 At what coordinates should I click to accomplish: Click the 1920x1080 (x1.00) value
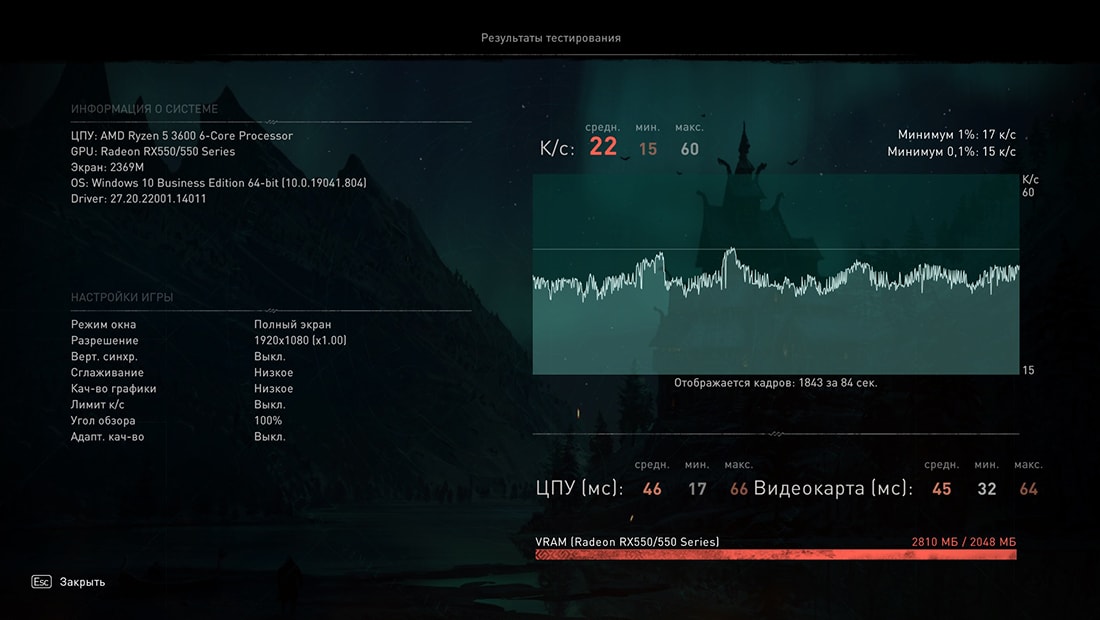[x=300, y=340]
